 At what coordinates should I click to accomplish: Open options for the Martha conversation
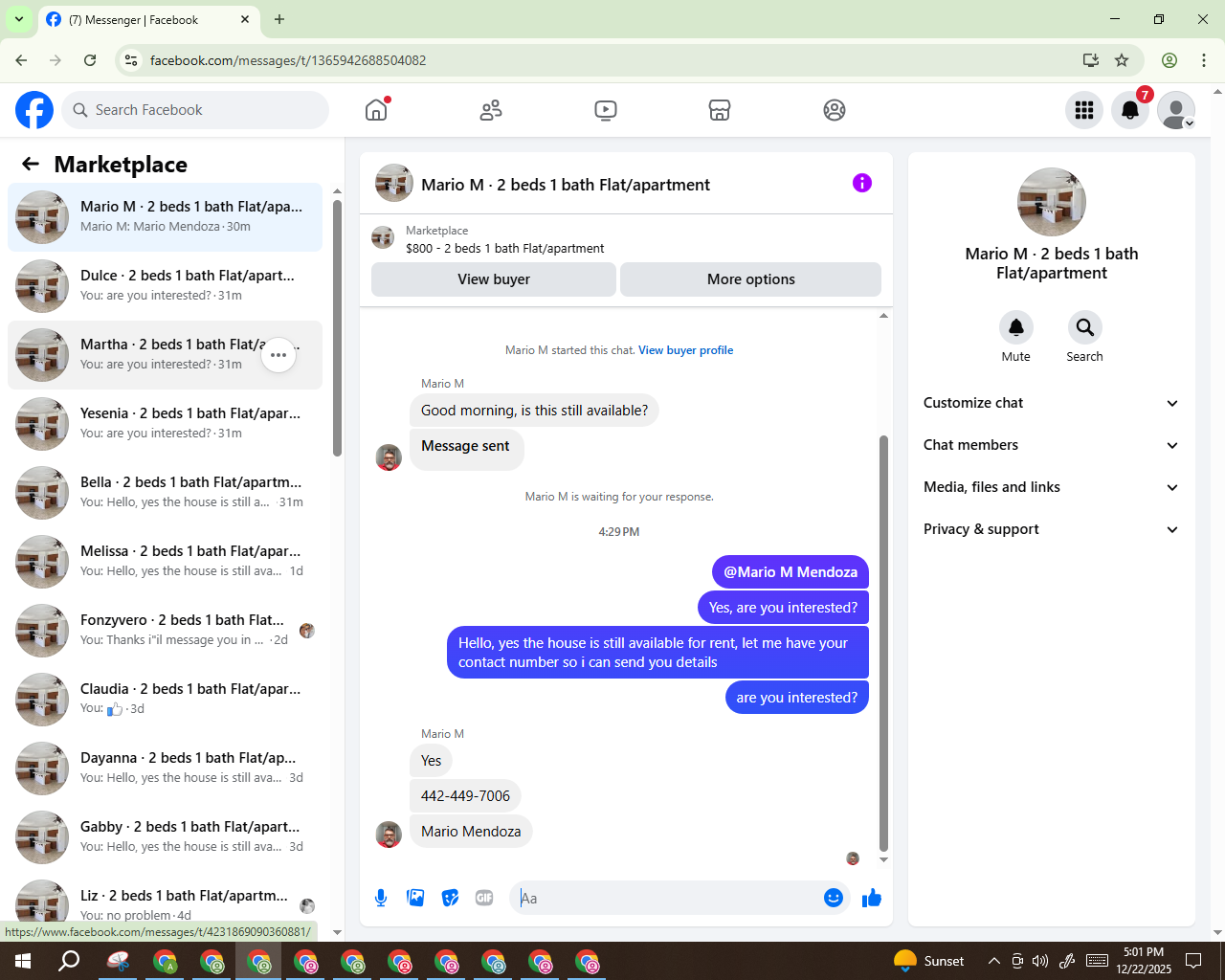click(x=278, y=355)
